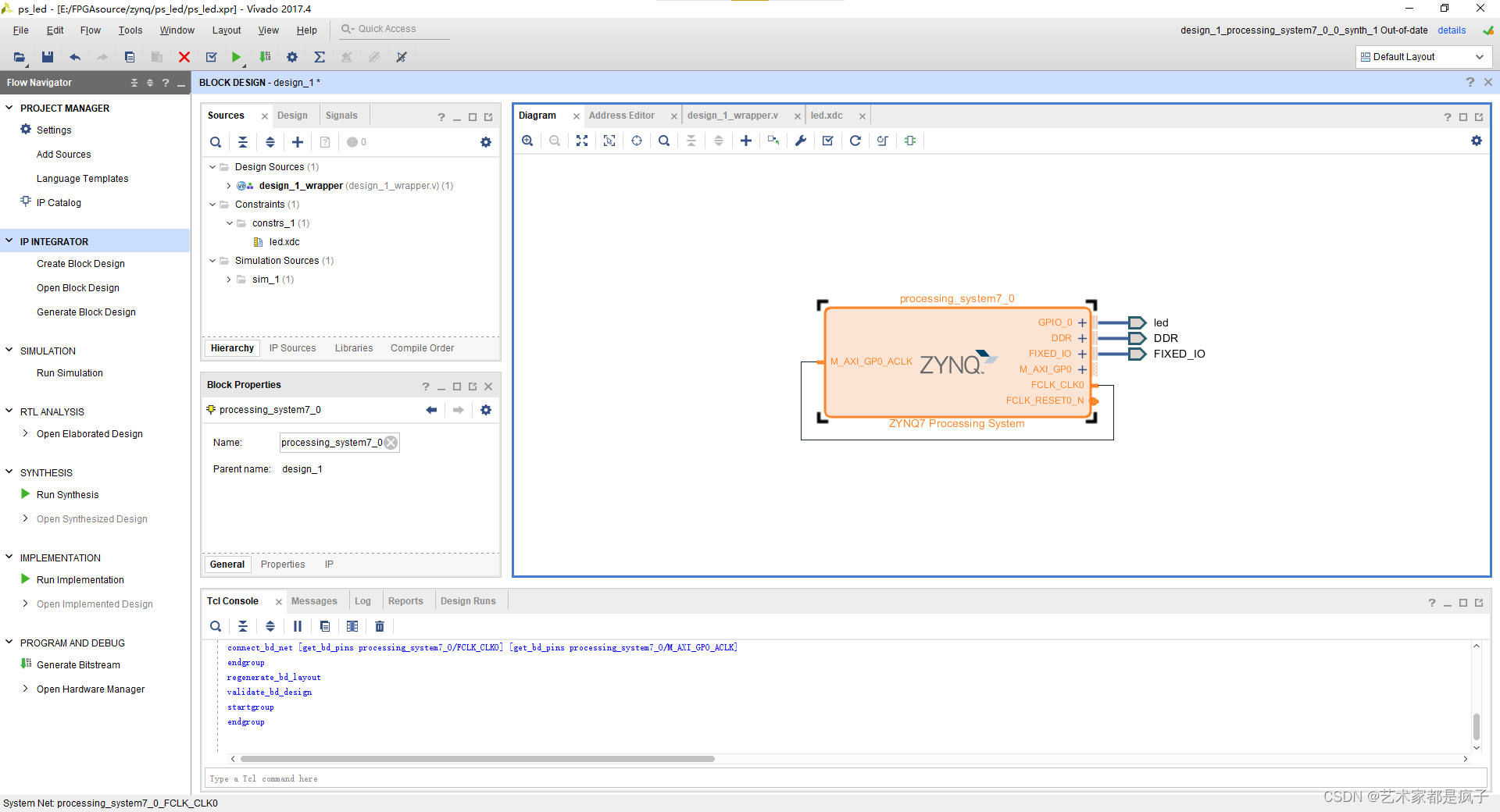1500x812 pixels.
Task: Open the Tools menu
Action: 130,30
